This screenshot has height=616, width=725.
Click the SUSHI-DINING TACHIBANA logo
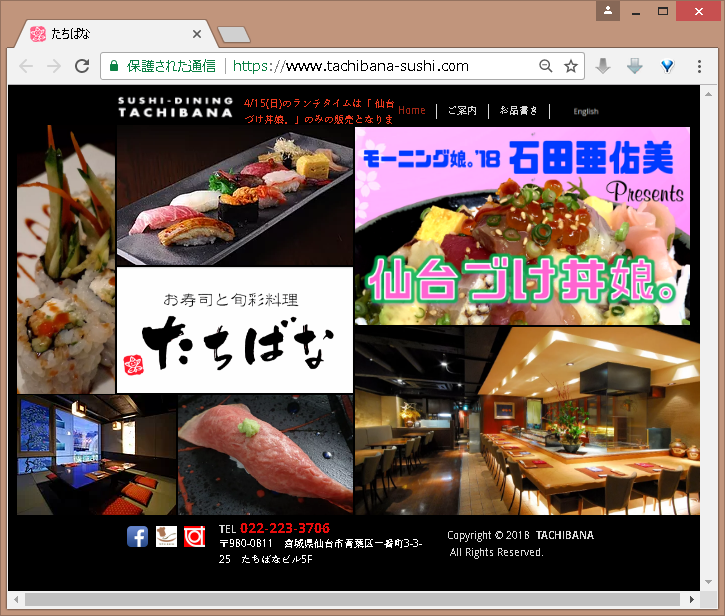(175, 107)
